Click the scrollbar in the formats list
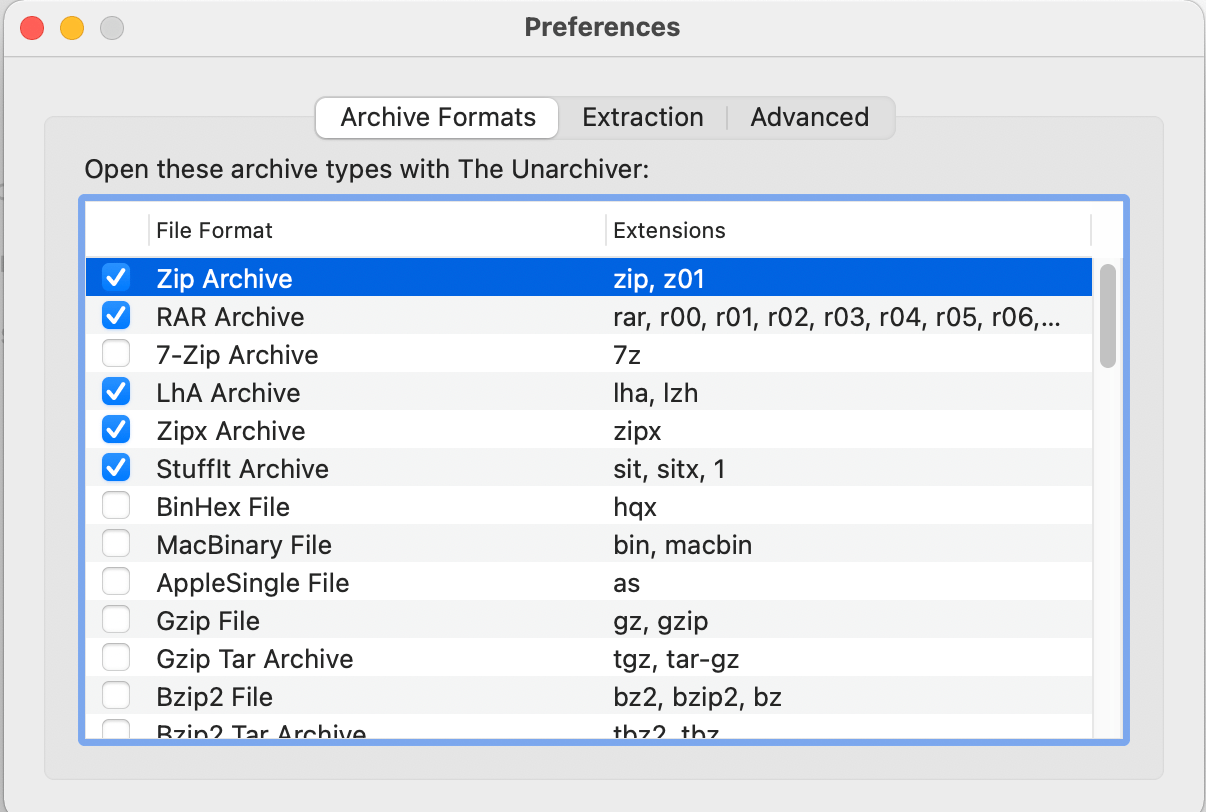1206x812 pixels. click(x=1108, y=310)
